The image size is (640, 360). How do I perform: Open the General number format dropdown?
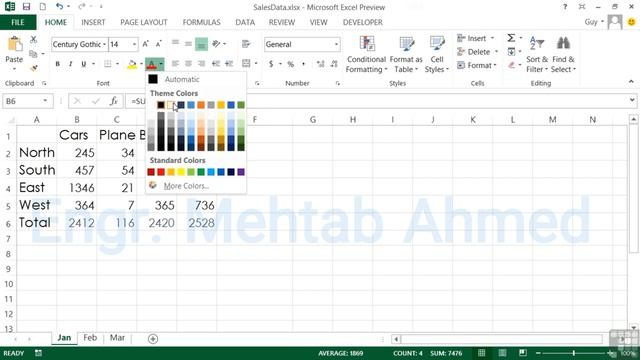[x=336, y=44]
